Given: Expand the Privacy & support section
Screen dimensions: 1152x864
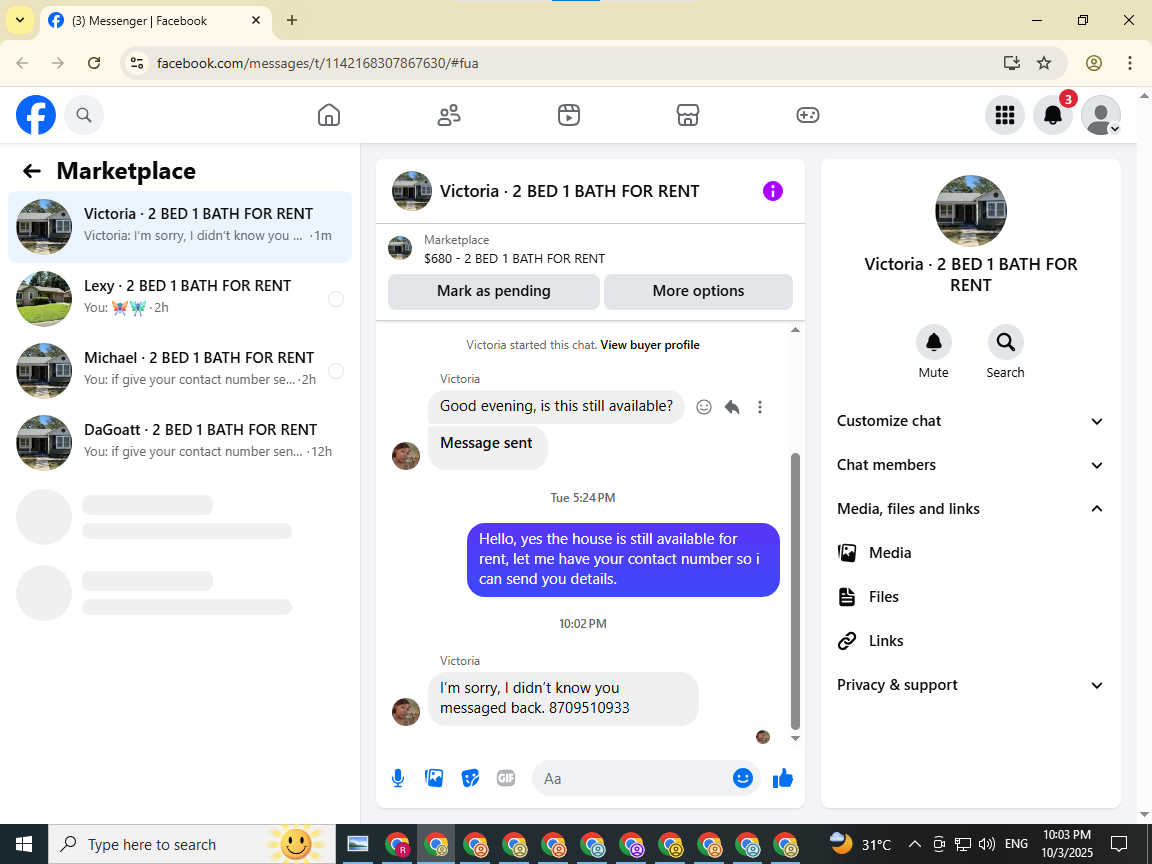Looking at the screenshot, I should click(970, 685).
